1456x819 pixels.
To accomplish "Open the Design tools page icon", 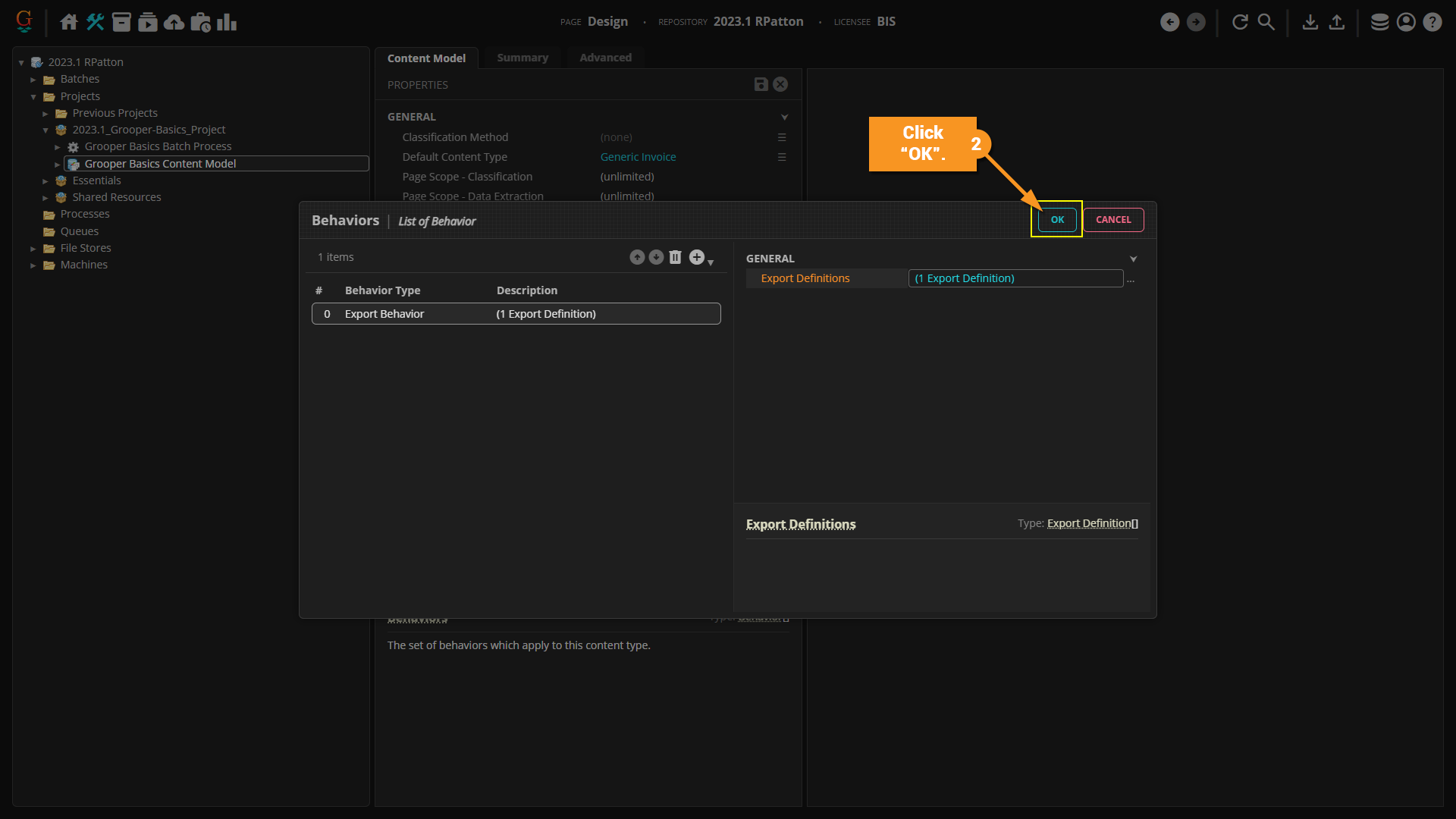I will [95, 22].
